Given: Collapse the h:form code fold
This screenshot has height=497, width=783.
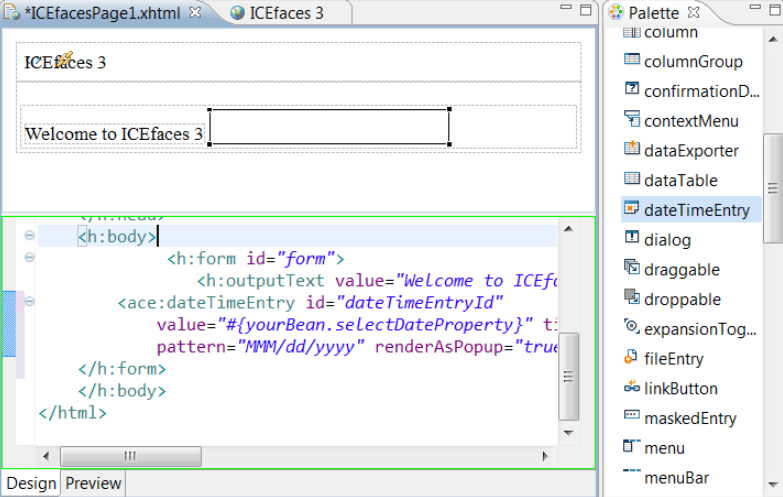Looking at the screenshot, I should pyautogui.click(x=29, y=258).
